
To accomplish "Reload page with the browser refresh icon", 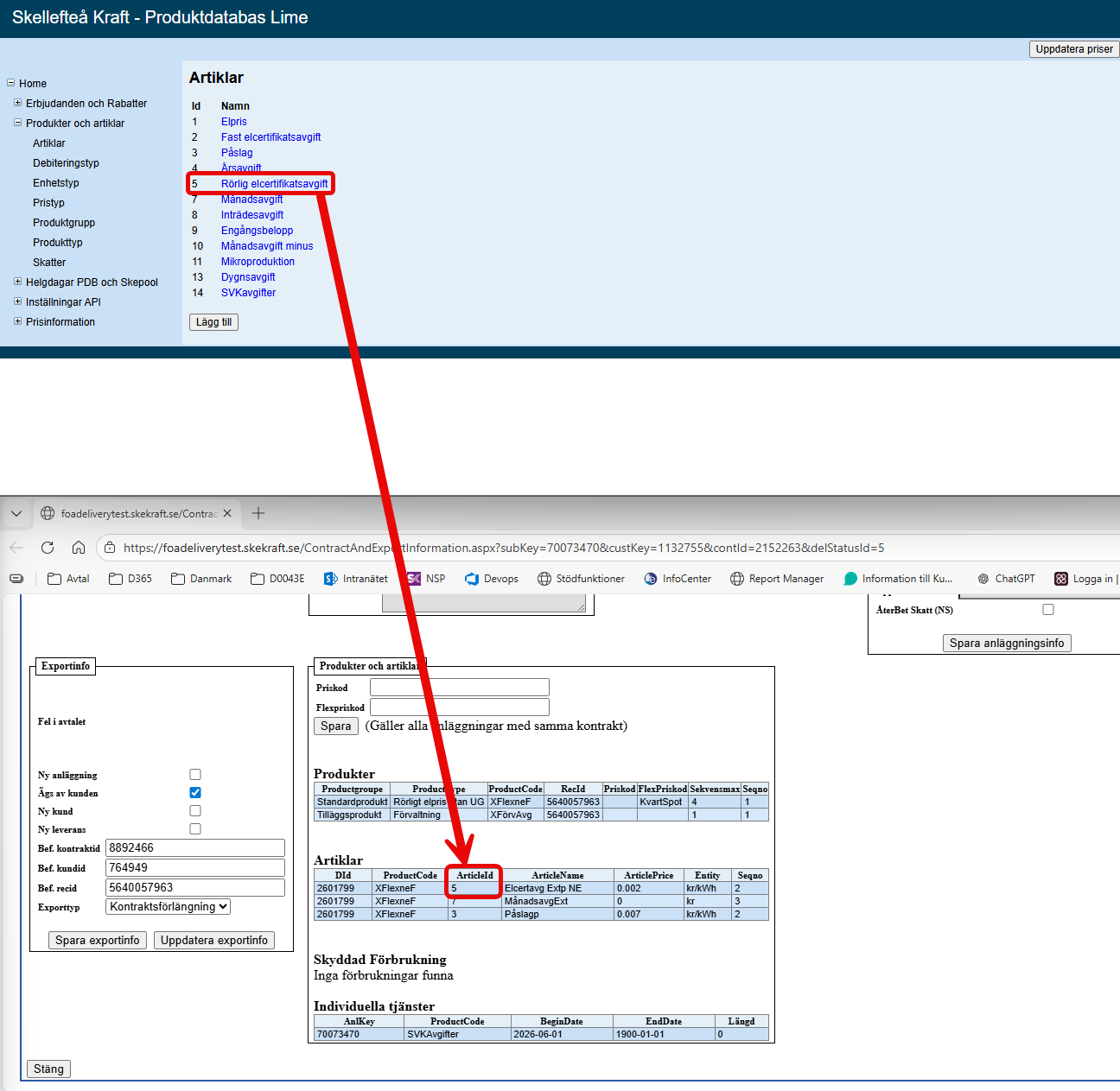I will (x=48, y=548).
